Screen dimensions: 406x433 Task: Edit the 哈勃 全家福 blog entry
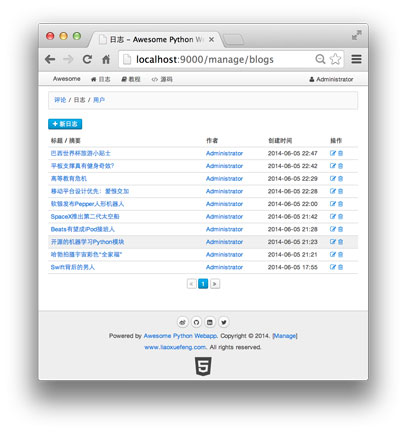click(333, 255)
